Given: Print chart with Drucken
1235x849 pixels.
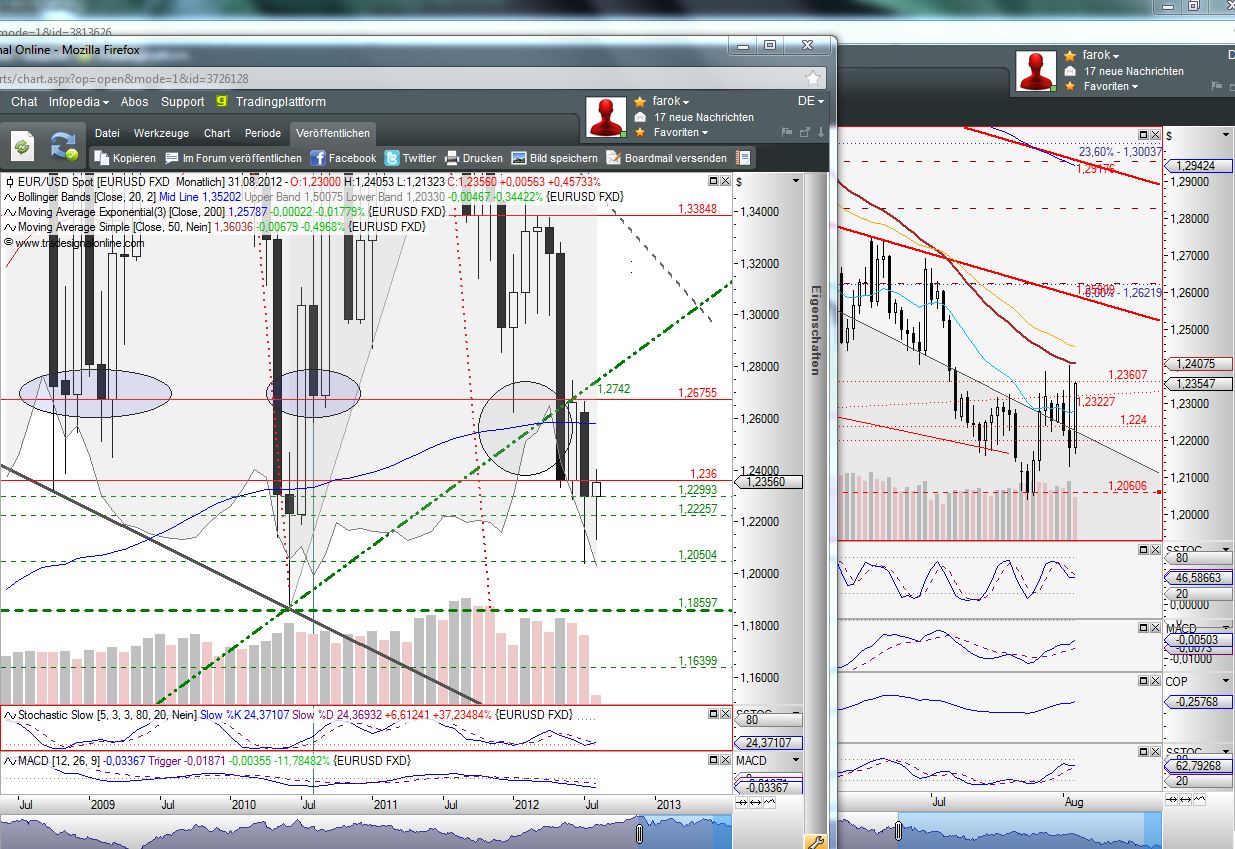Looking at the screenshot, I should [x=474, y=158].
